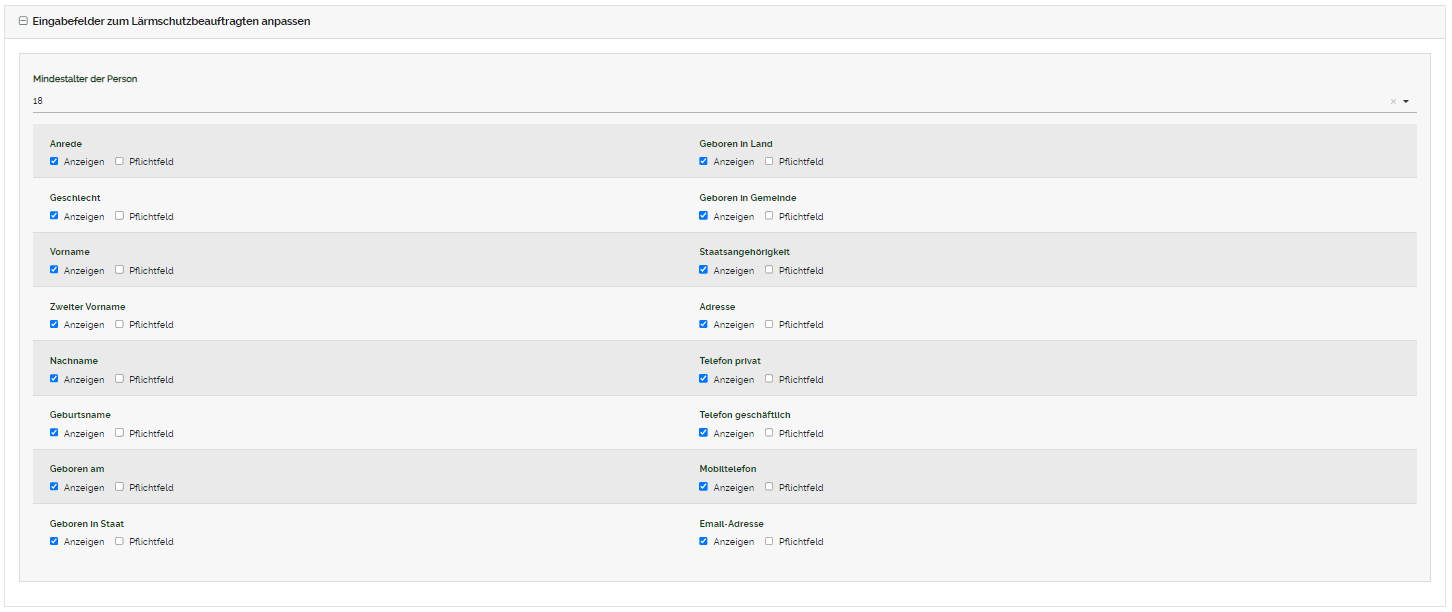Disable Anzeigen for Zweiter Vorname
The width and height of the screenshot is (1452, 612).
54,324
